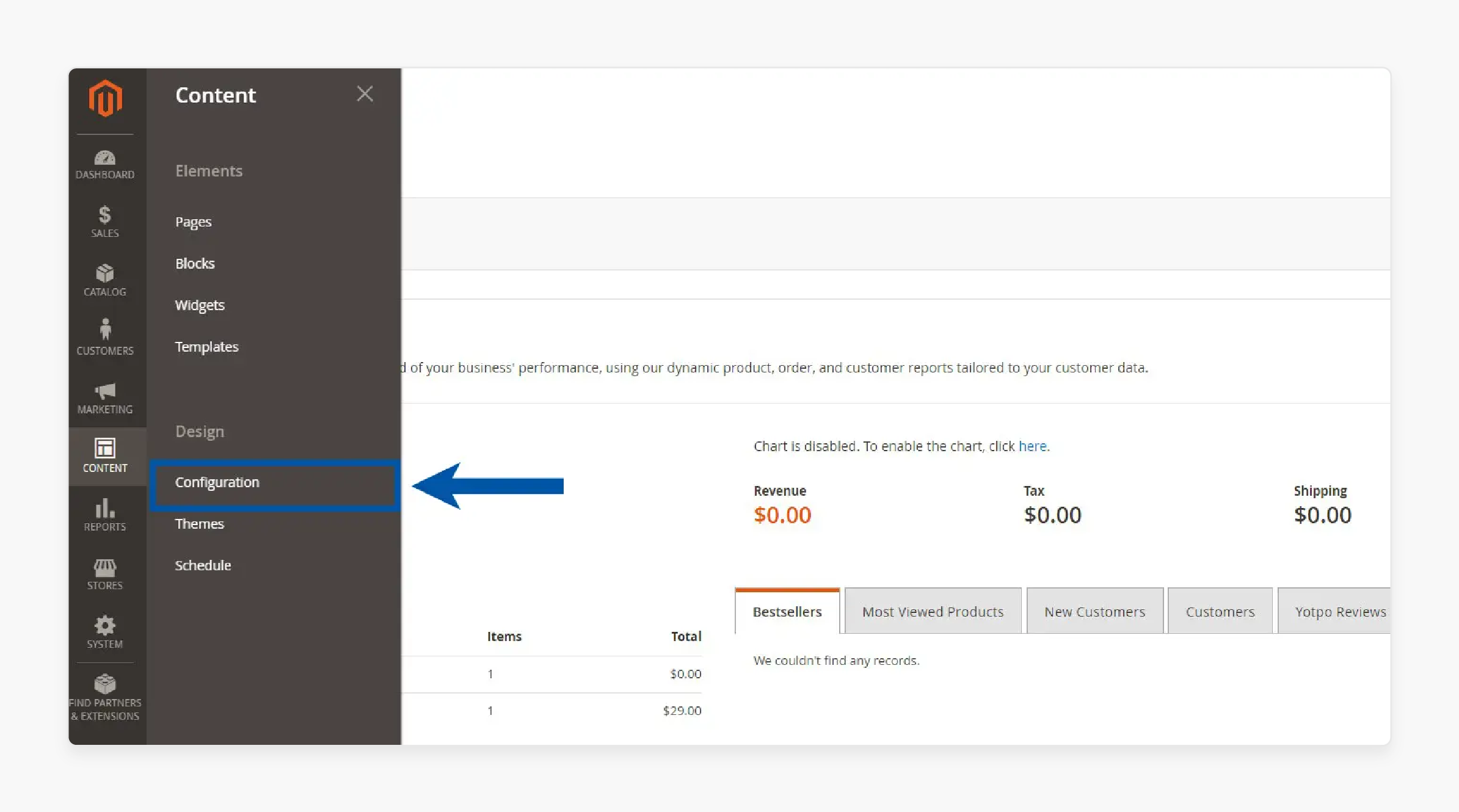Open Widgets under Elements
The image size is (1459, 812).
pos(200,305)
